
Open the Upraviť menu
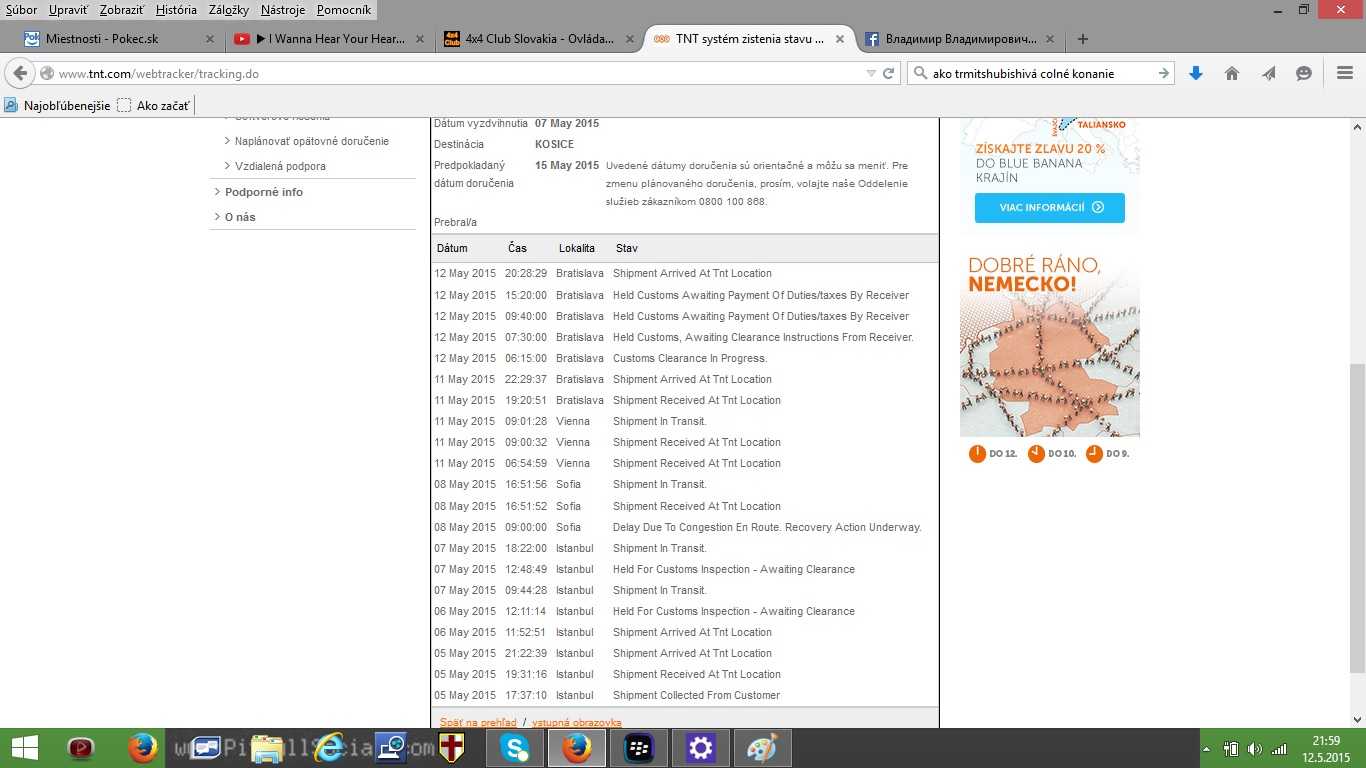(68, 10)
